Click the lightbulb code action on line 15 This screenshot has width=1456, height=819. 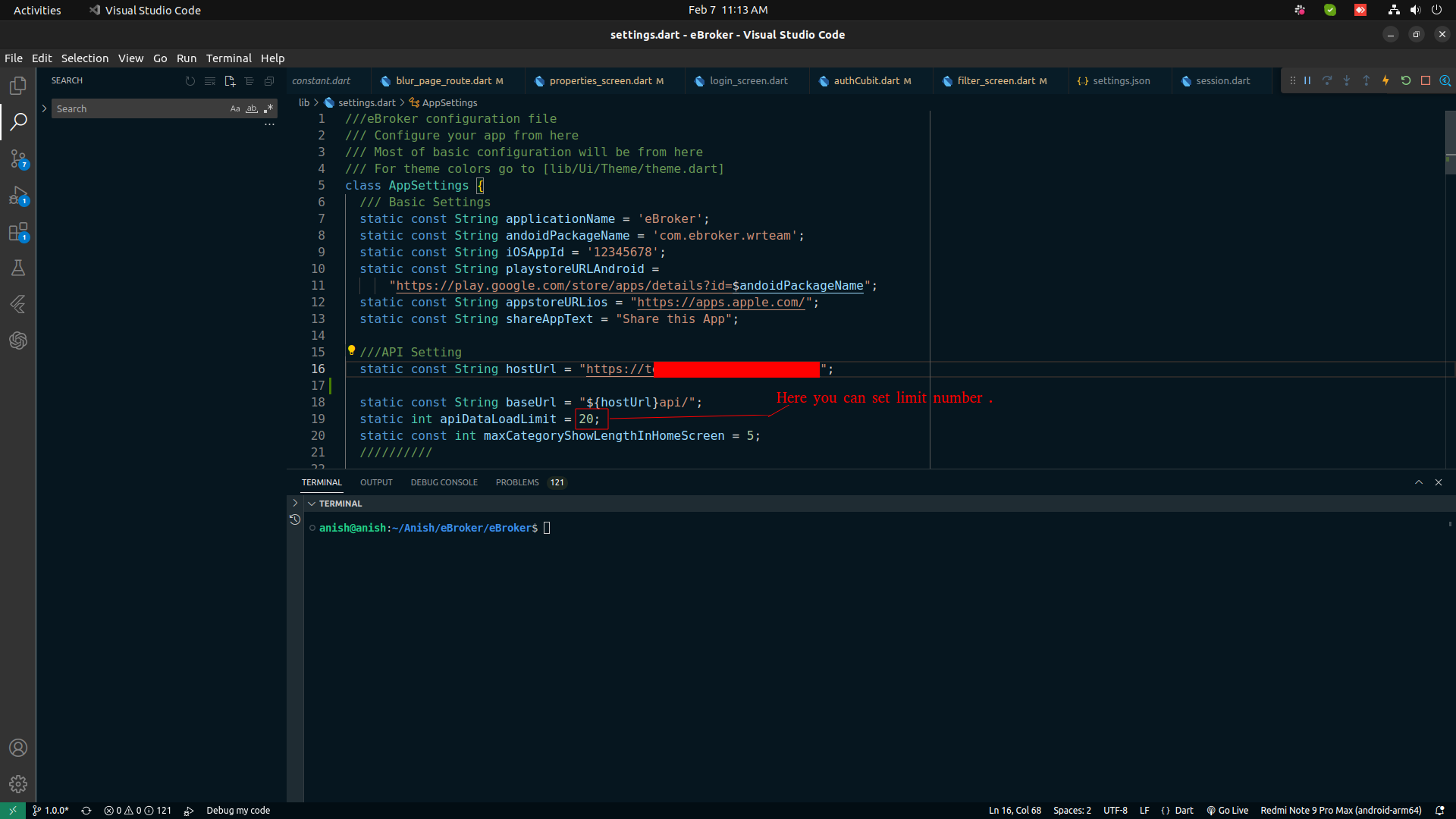click(351, 350)
